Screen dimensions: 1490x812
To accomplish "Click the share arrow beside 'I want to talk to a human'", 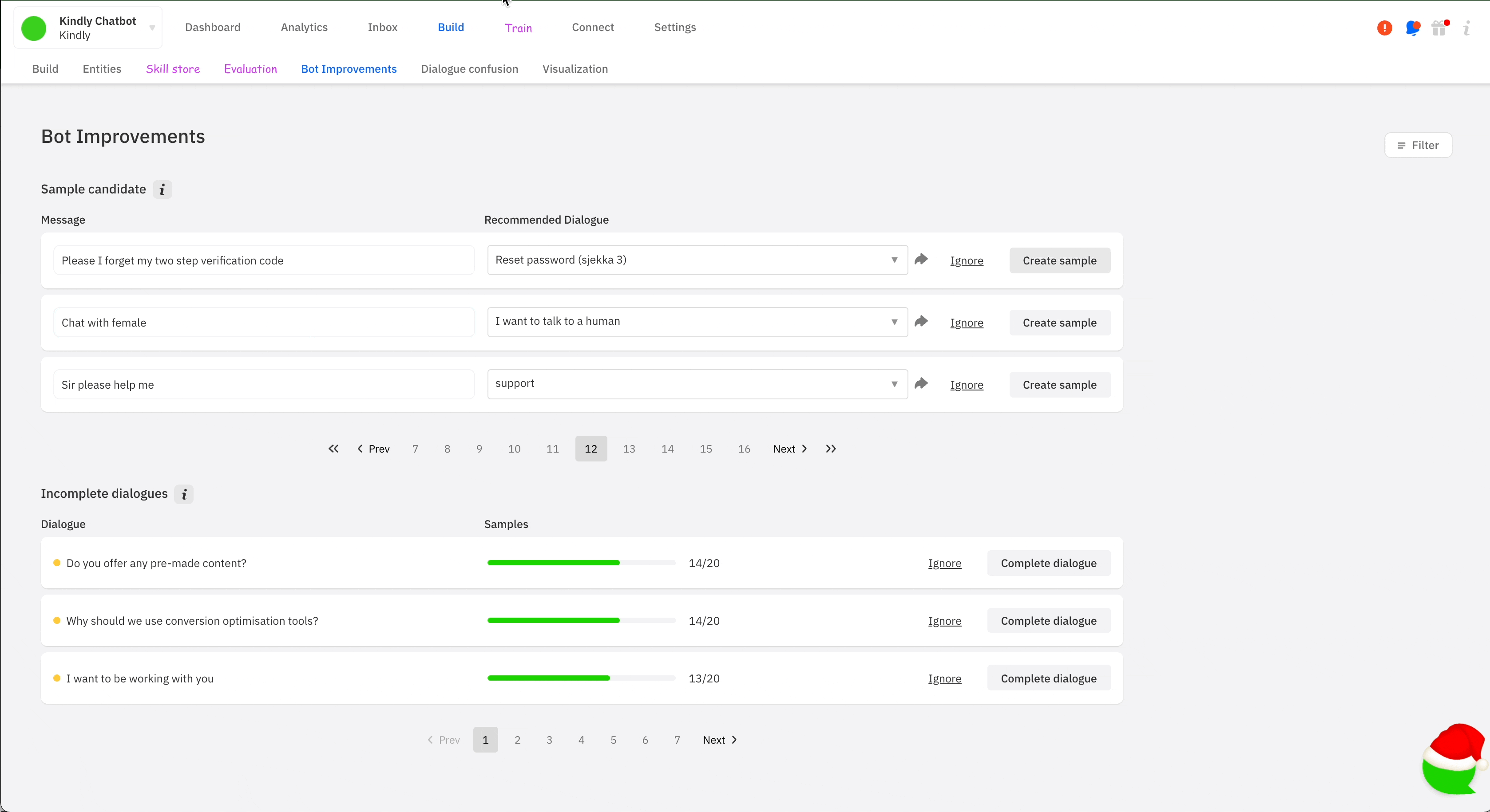I will point(921,321).
